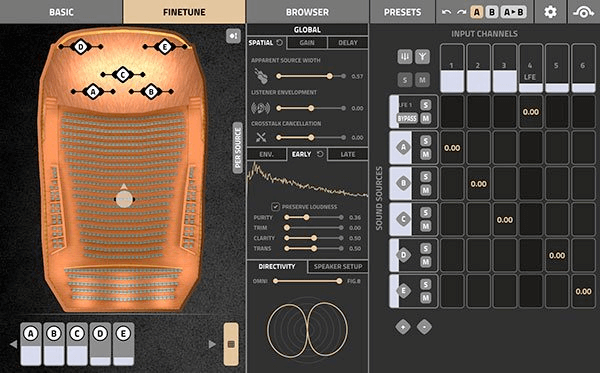Click the redo arrow

(461, 12)
